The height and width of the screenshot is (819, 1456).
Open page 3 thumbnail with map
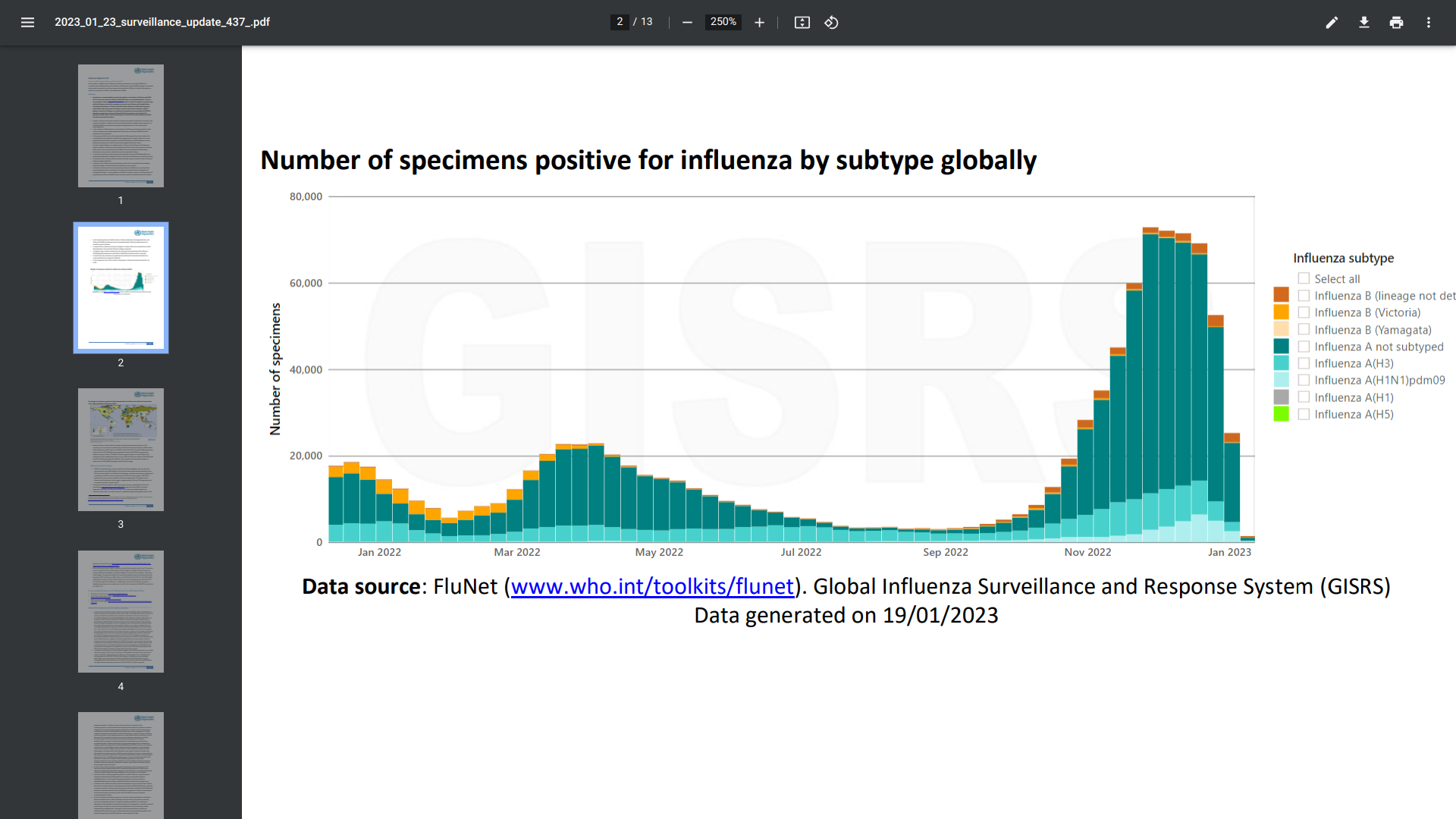(x=121, y=450)
